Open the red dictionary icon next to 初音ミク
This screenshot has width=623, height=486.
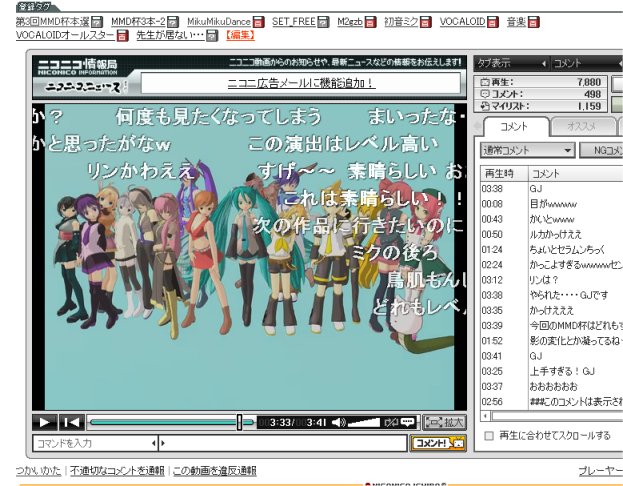pos(426,22)
